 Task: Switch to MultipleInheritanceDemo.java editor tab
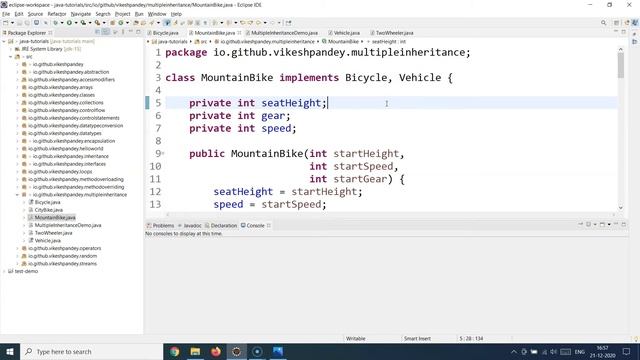point(282,33)
